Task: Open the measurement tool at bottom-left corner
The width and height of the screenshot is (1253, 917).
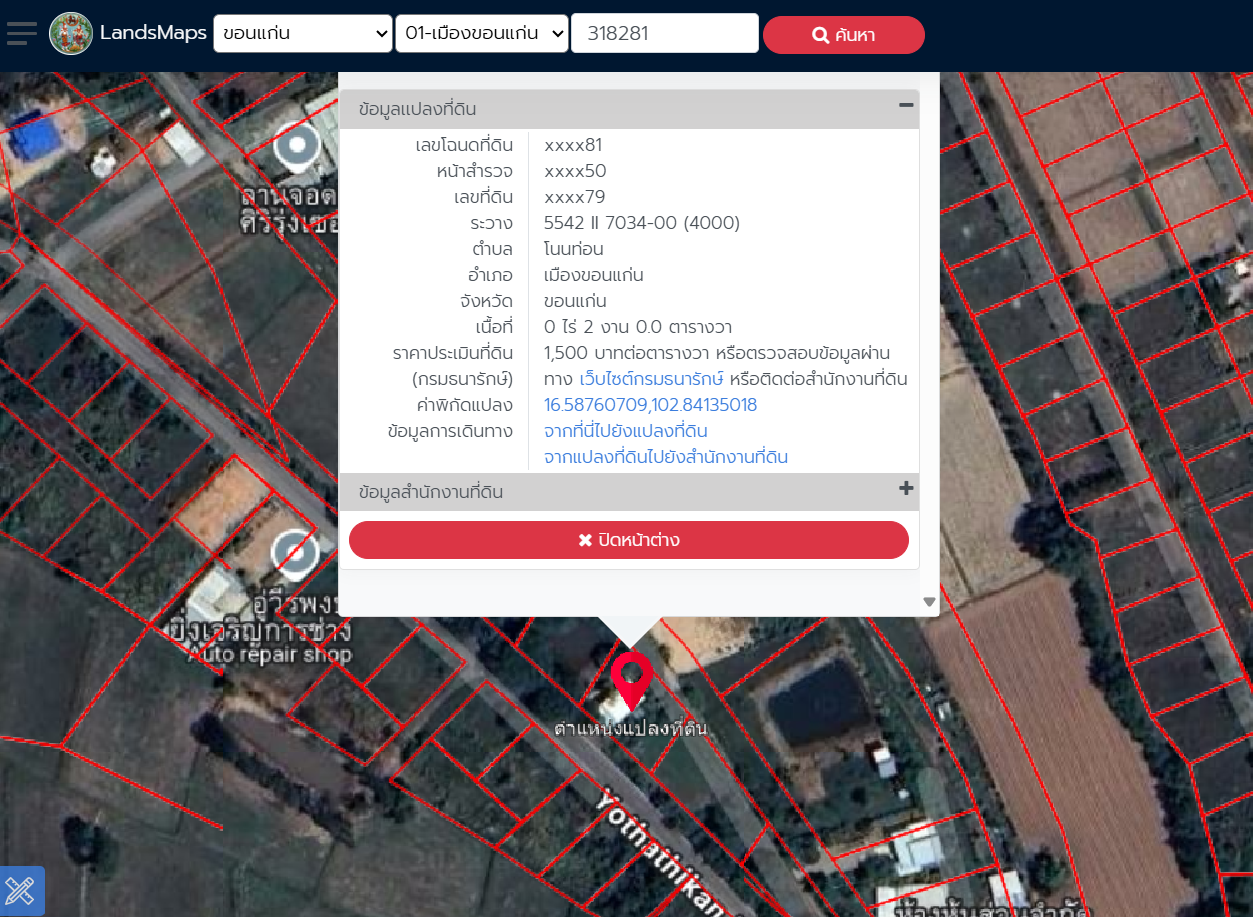Action: [x=21, y=890]
